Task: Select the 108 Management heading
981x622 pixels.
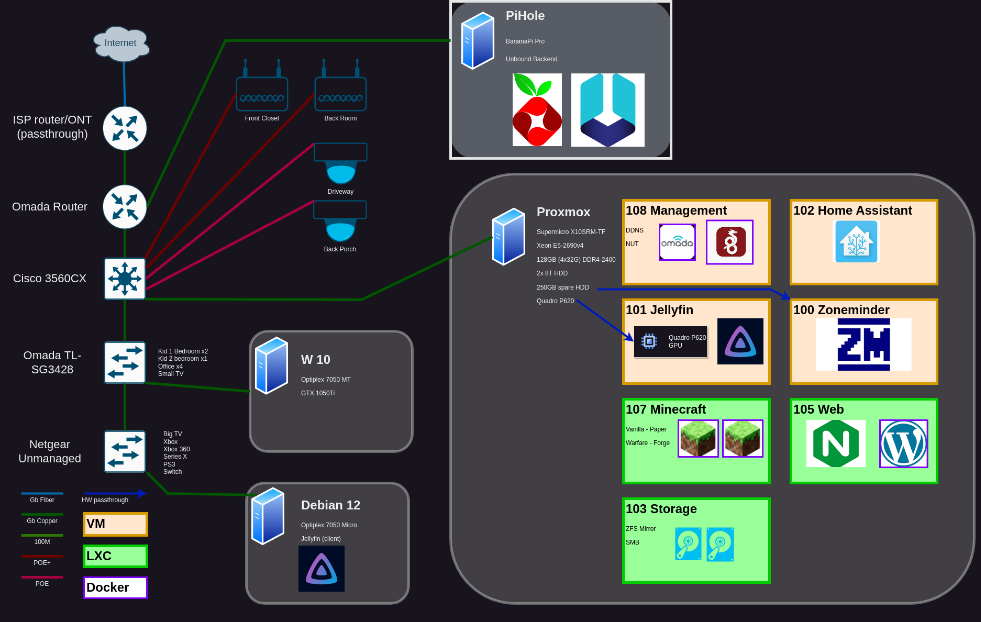Action: (x=676, y=211)
